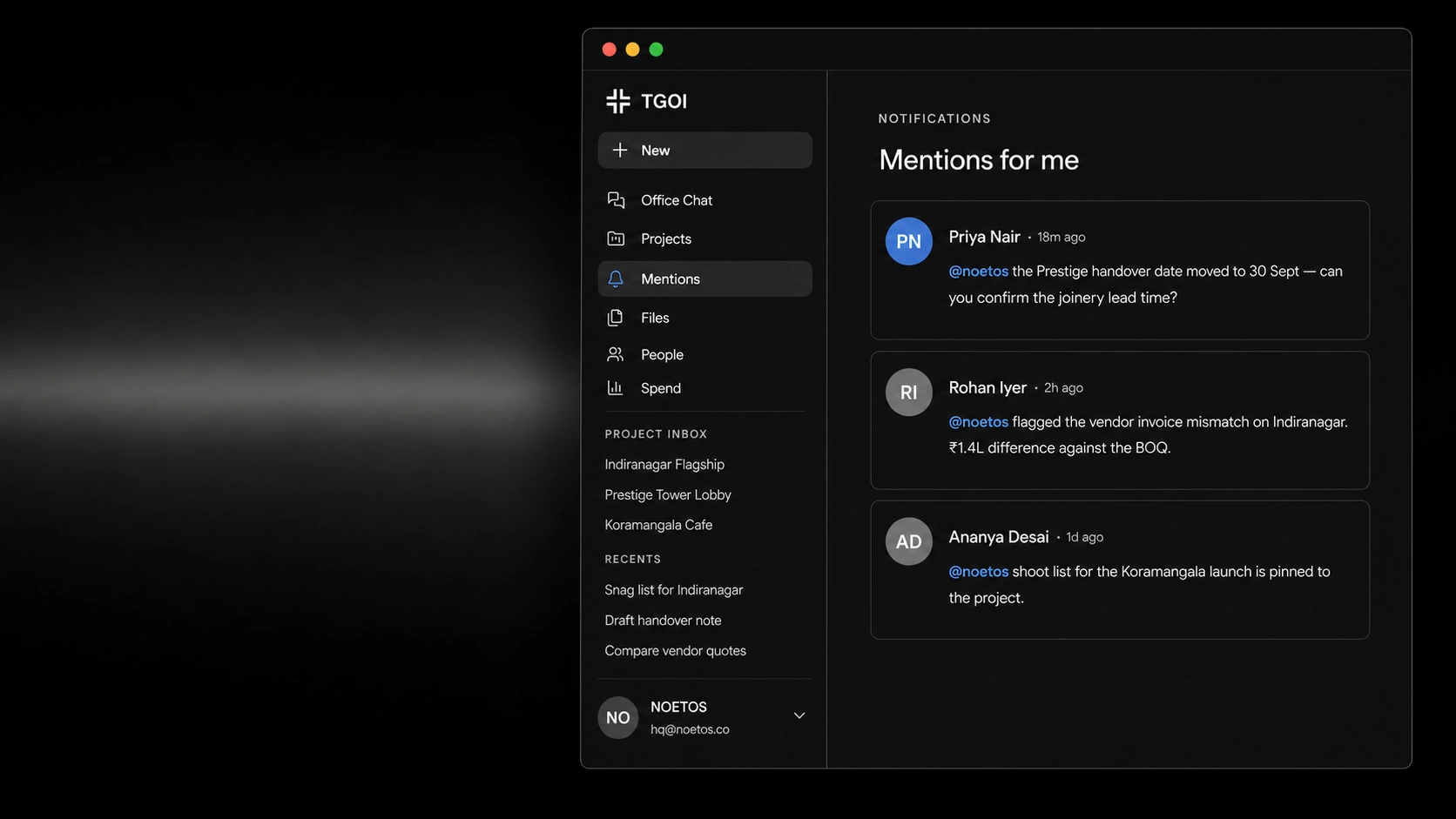Click the People users icon
This screenshot has width=1456, height=819.
(616, 354)
